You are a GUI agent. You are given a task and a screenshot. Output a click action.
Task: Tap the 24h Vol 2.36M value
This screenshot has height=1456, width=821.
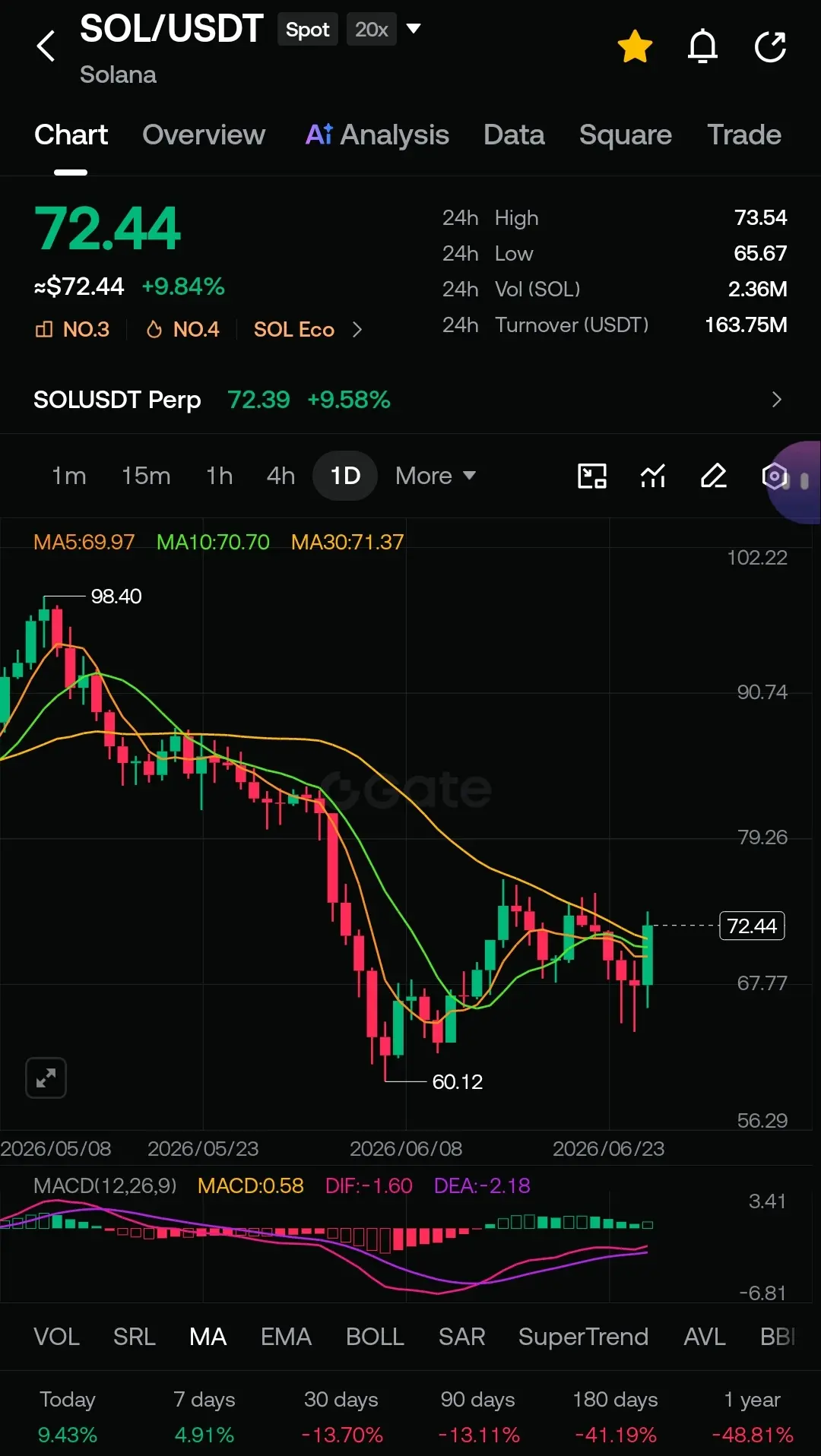(757, 290)
